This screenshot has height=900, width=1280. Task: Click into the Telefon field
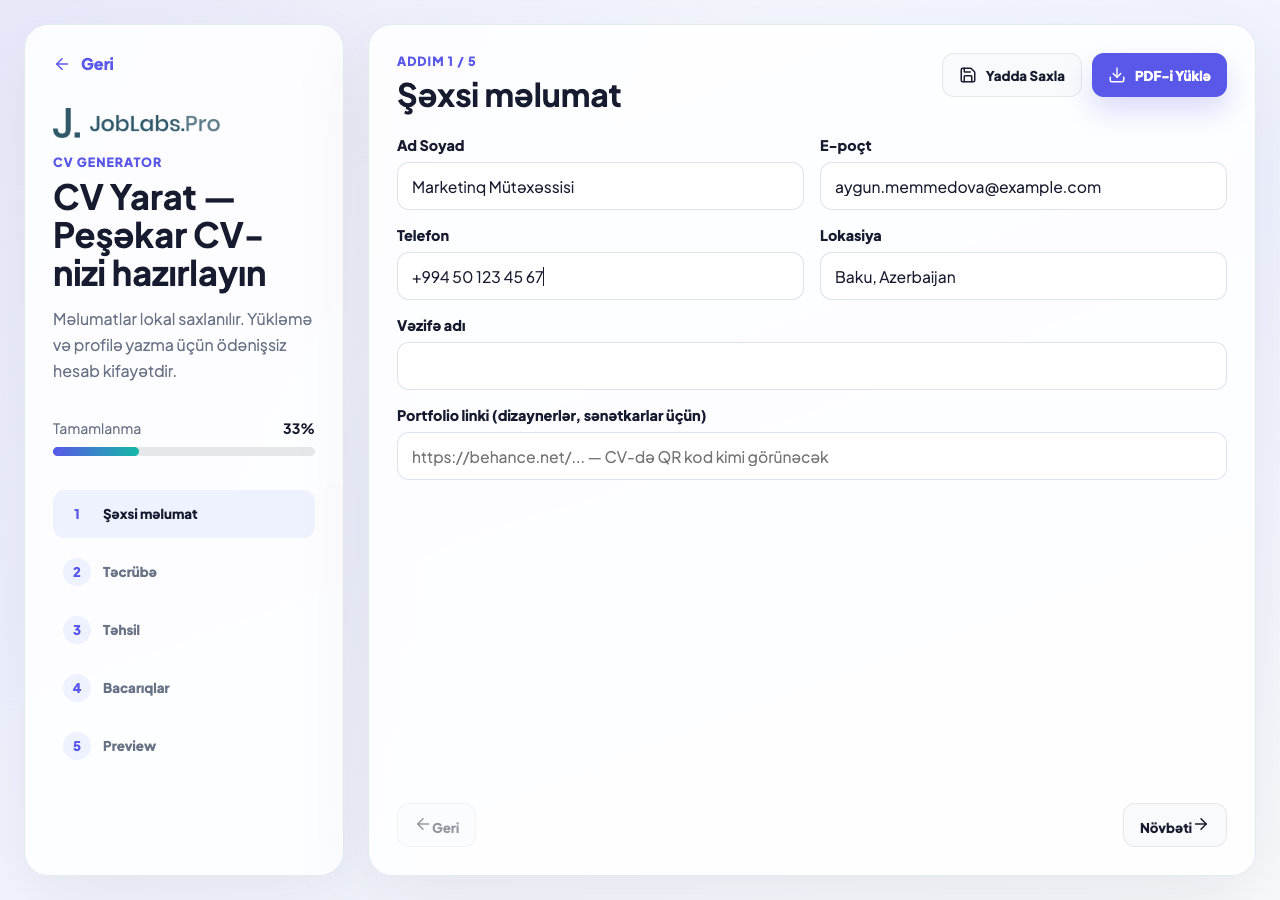coord(600,276)
